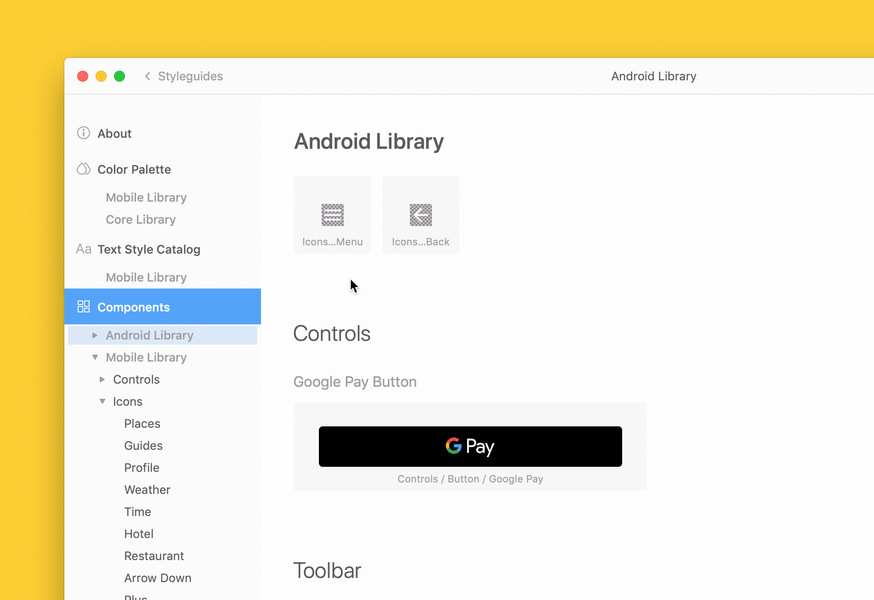Select Android Library in the sidebar
Image resolution: width=874 pixels, height=600 pixels.
[163, 335]
